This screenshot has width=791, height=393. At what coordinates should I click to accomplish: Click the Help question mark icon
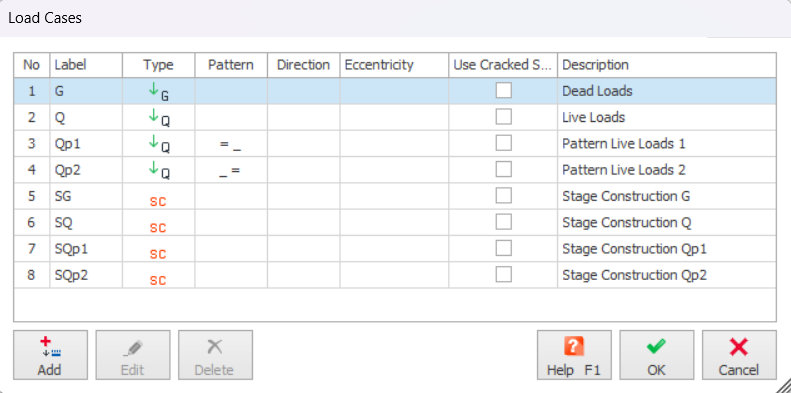tap(574, 347)
